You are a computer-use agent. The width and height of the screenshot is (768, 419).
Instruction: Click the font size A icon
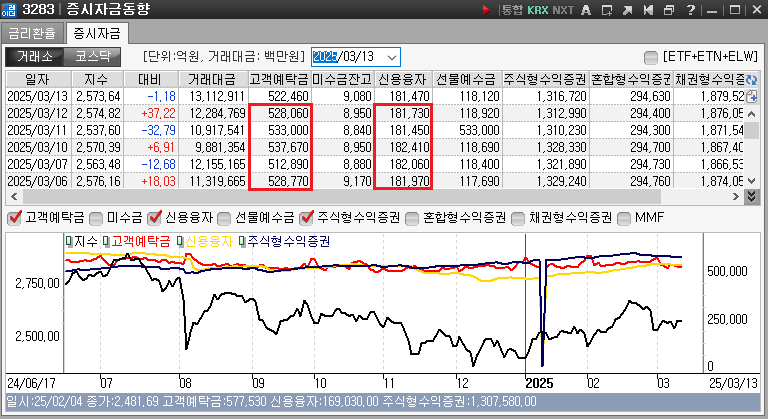point(586,10)
